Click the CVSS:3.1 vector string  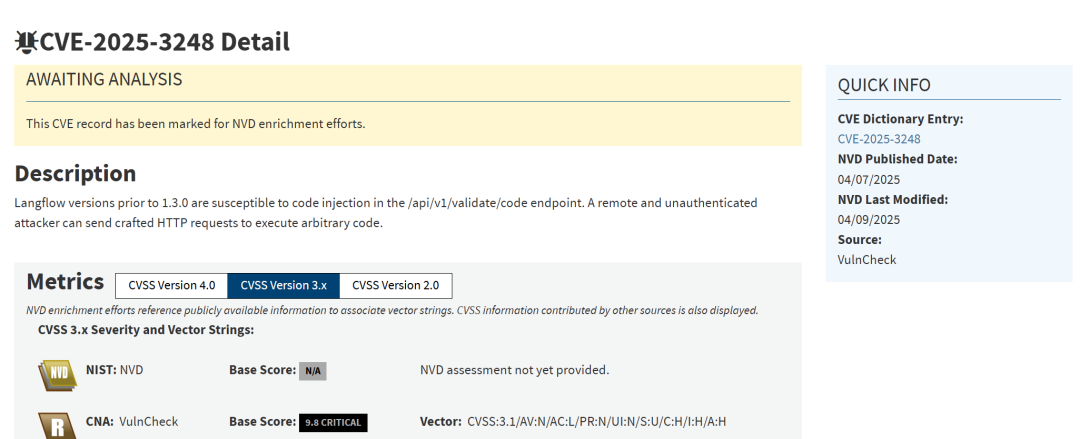(x=596, y=421)
